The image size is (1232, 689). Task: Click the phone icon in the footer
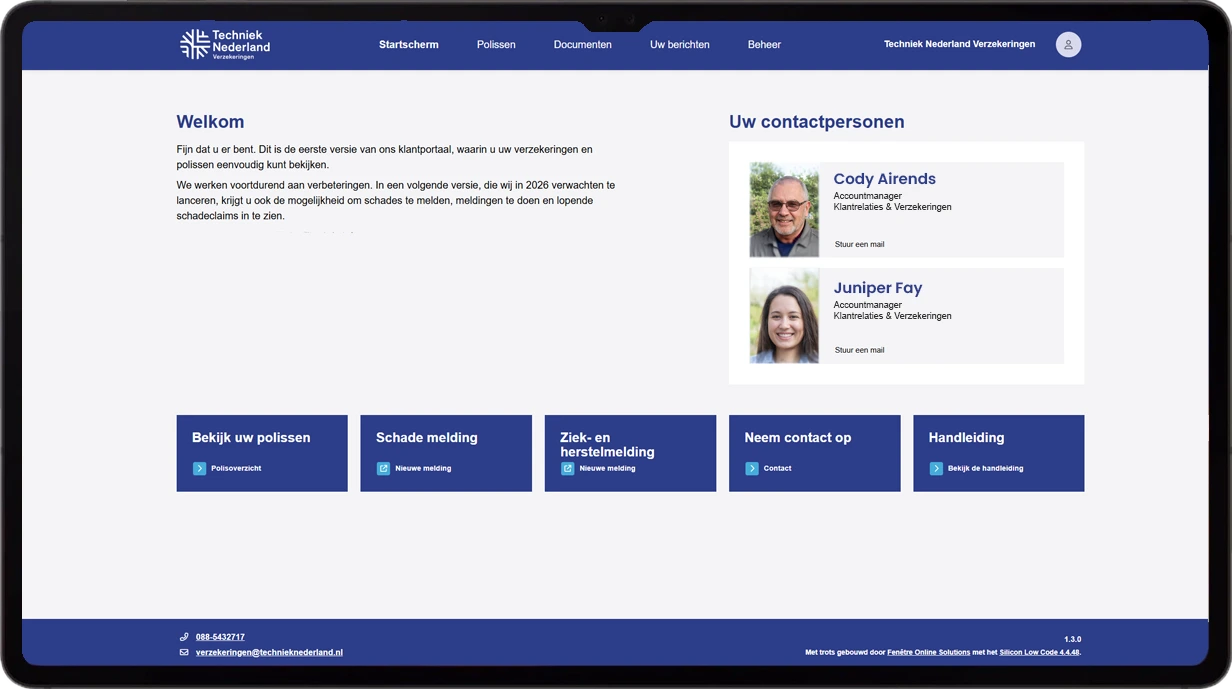point(184,637)
